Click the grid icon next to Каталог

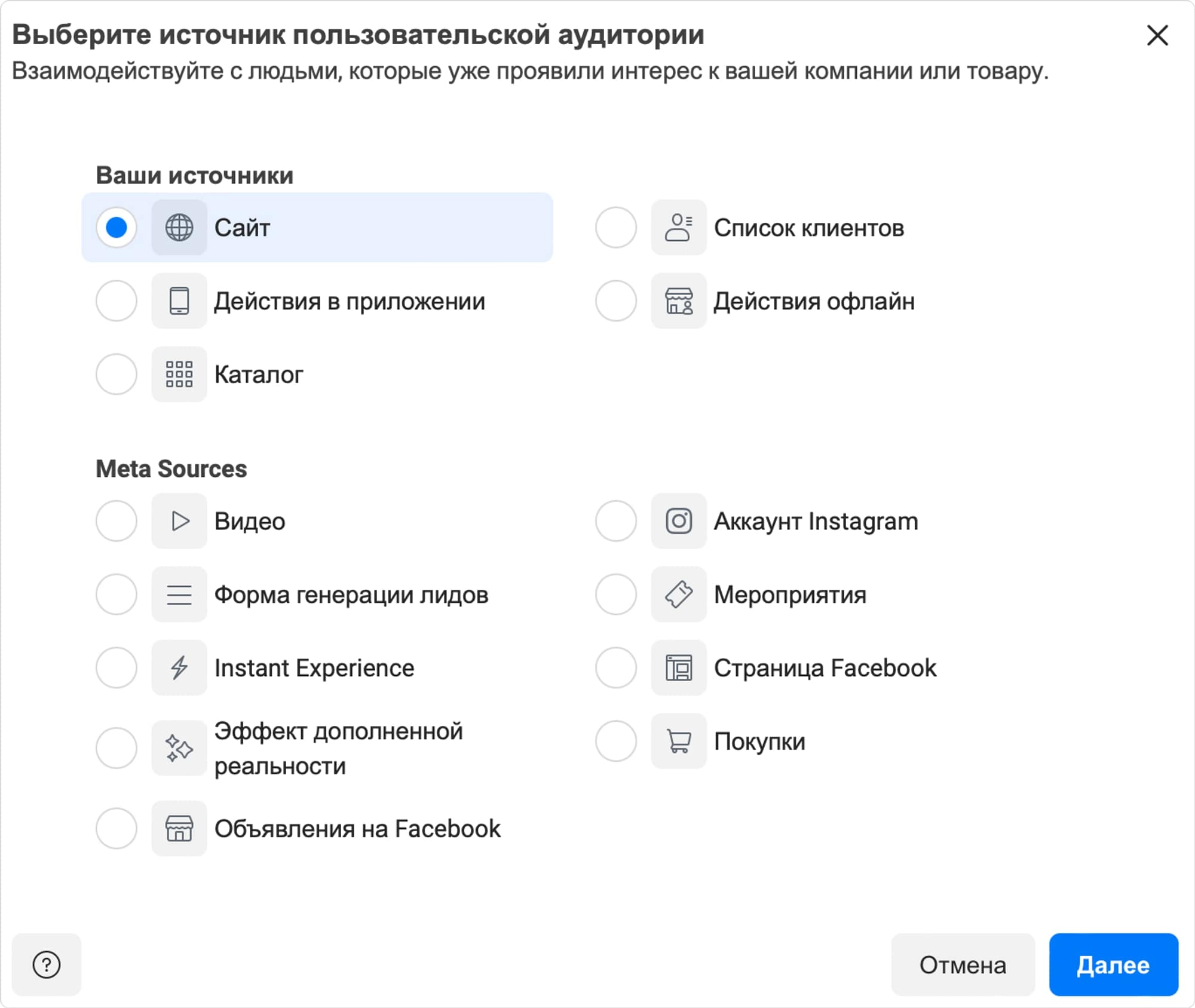(x=179, y=375)
